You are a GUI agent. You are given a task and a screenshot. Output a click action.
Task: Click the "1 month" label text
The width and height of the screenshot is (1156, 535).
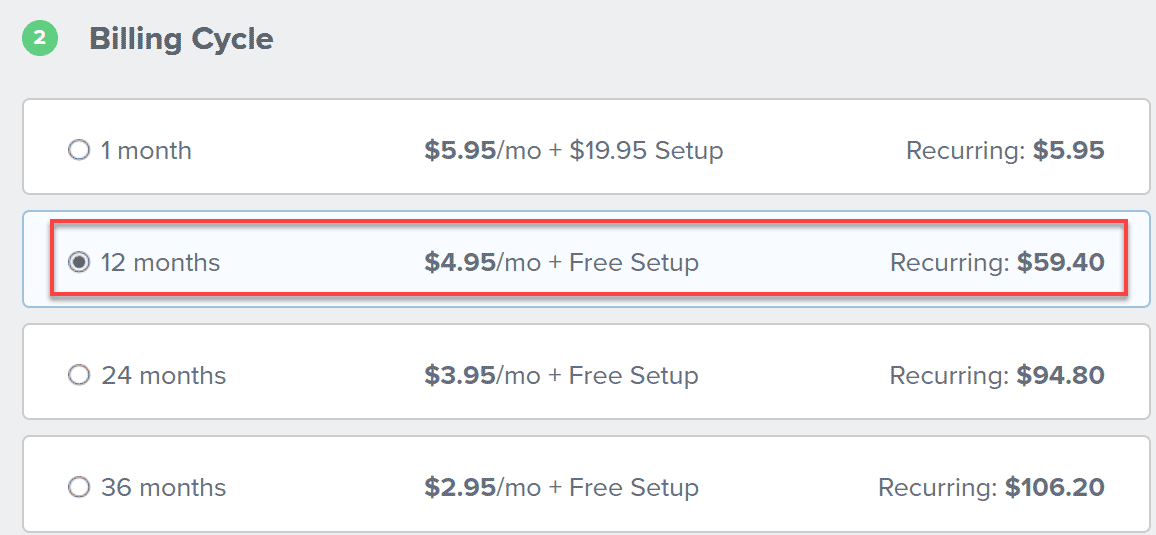click(x=146, y=151)
